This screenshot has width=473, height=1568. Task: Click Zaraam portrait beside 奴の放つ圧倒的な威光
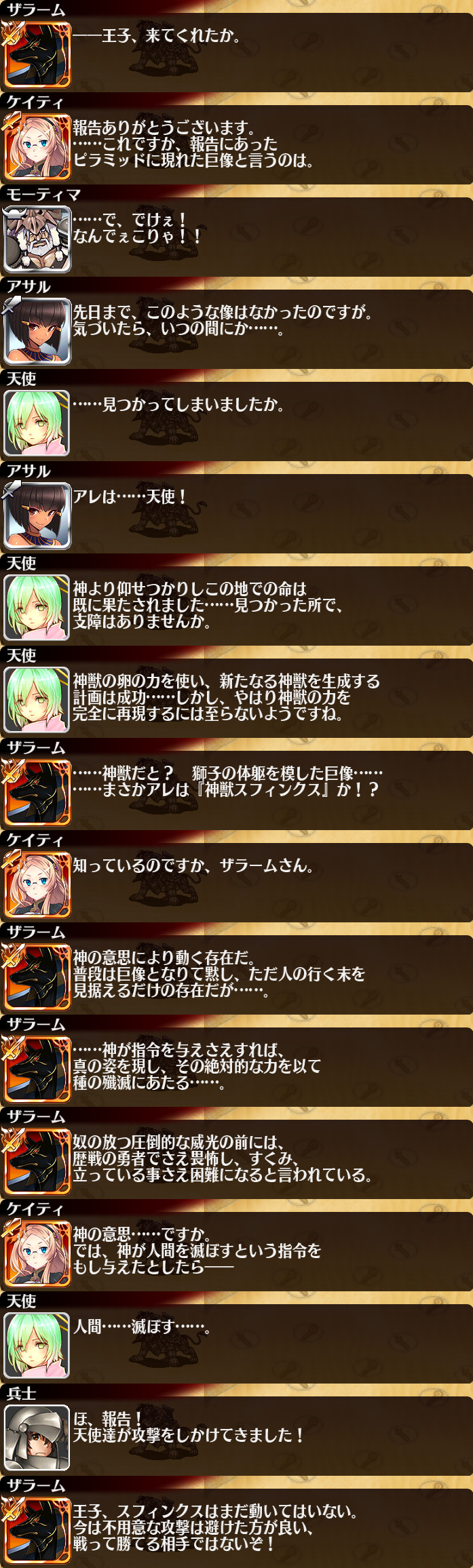click(37, 1161)
